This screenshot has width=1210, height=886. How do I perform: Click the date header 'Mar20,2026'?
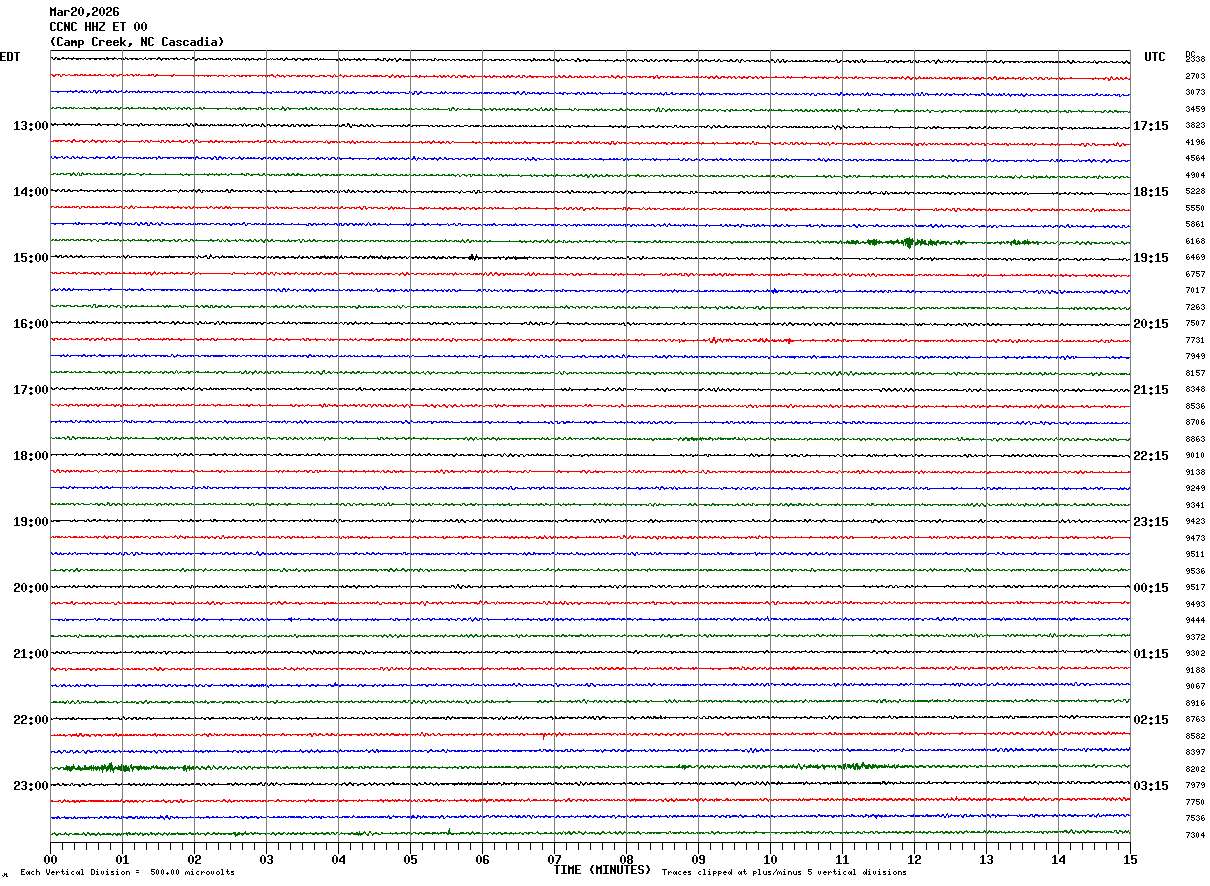point(84,12)
